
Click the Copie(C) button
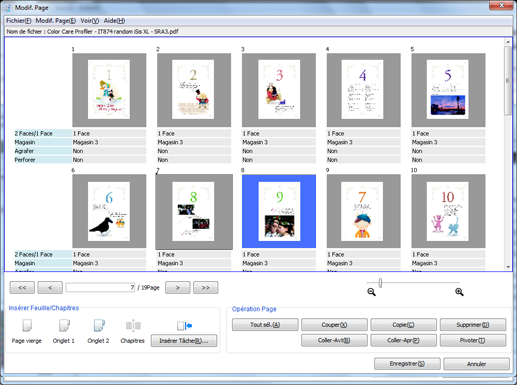(x=403, y=325)
